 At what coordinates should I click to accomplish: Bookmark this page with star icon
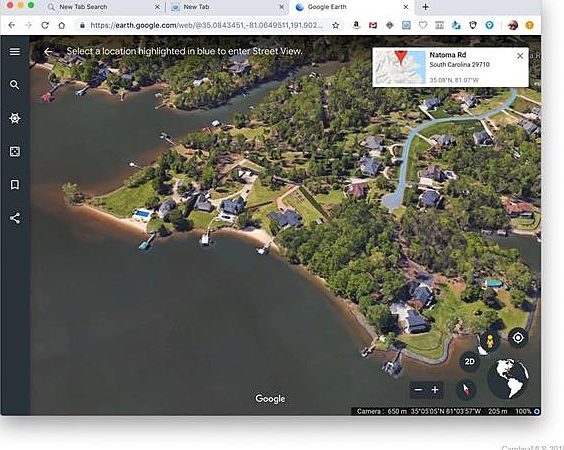(336, 25)
